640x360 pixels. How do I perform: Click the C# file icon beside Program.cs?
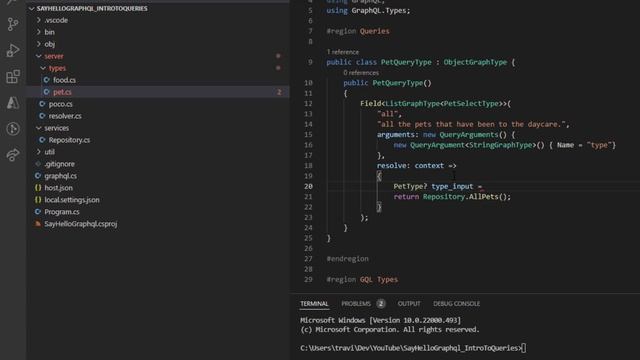click(38, 212)
